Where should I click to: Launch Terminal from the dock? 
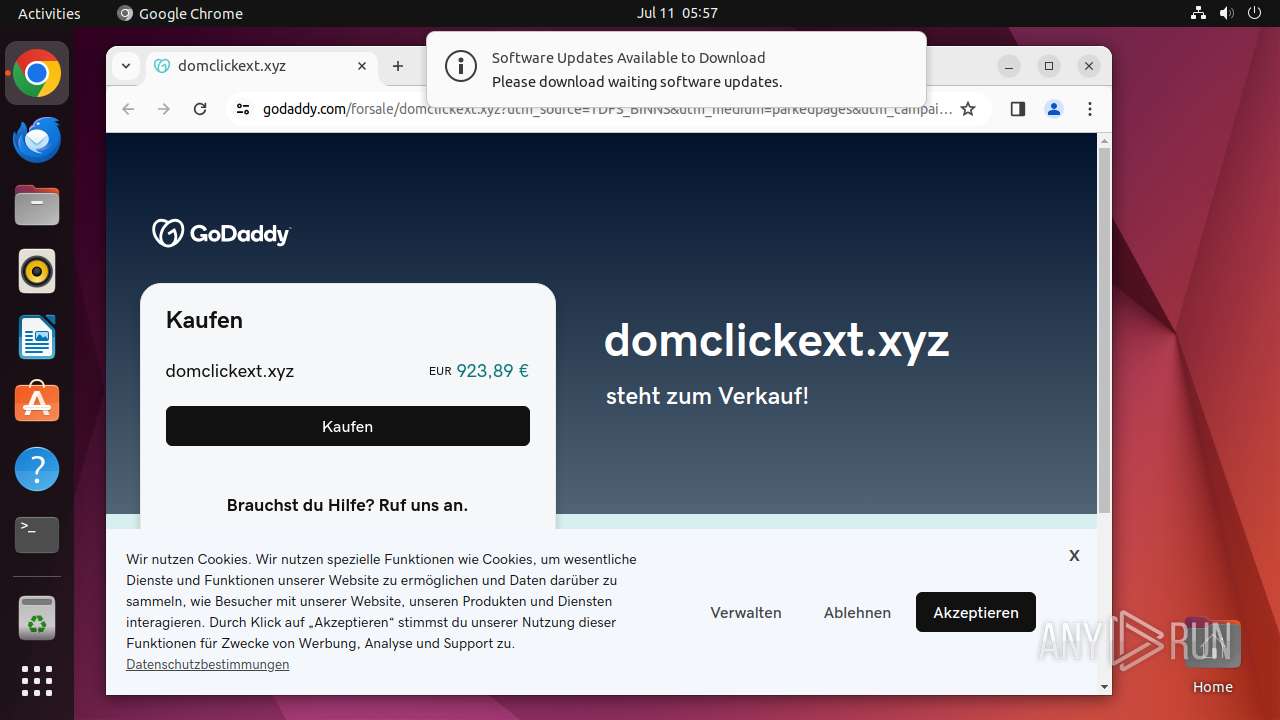click(37, 535)
